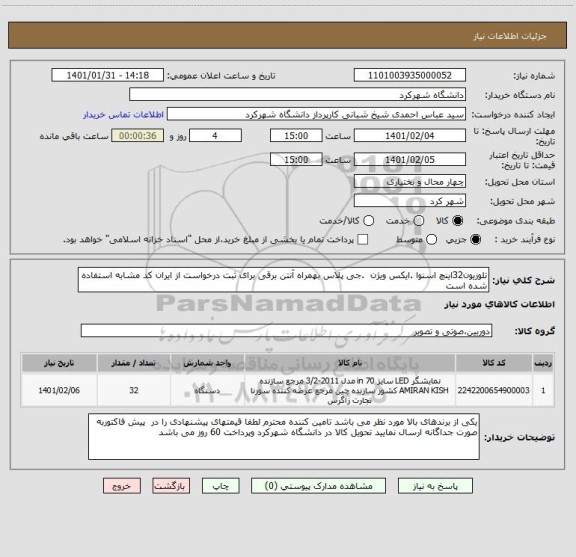Click the نام دستگاه خریدار field
The width and height of the screenshot is (576, 557).
(x=298, y=94)
